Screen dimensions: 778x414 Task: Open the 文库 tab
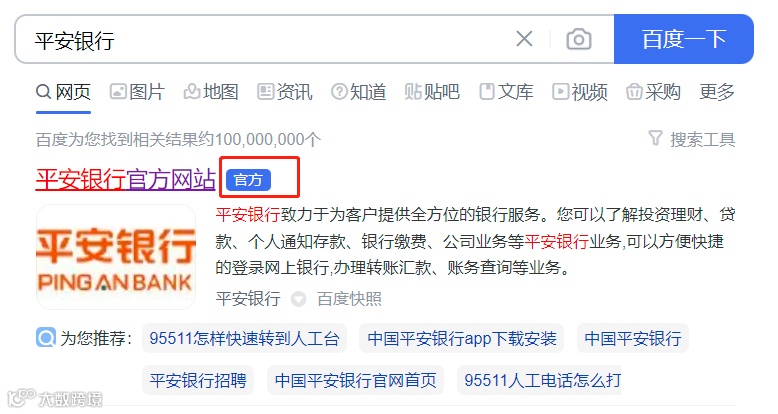coord(506,92)
